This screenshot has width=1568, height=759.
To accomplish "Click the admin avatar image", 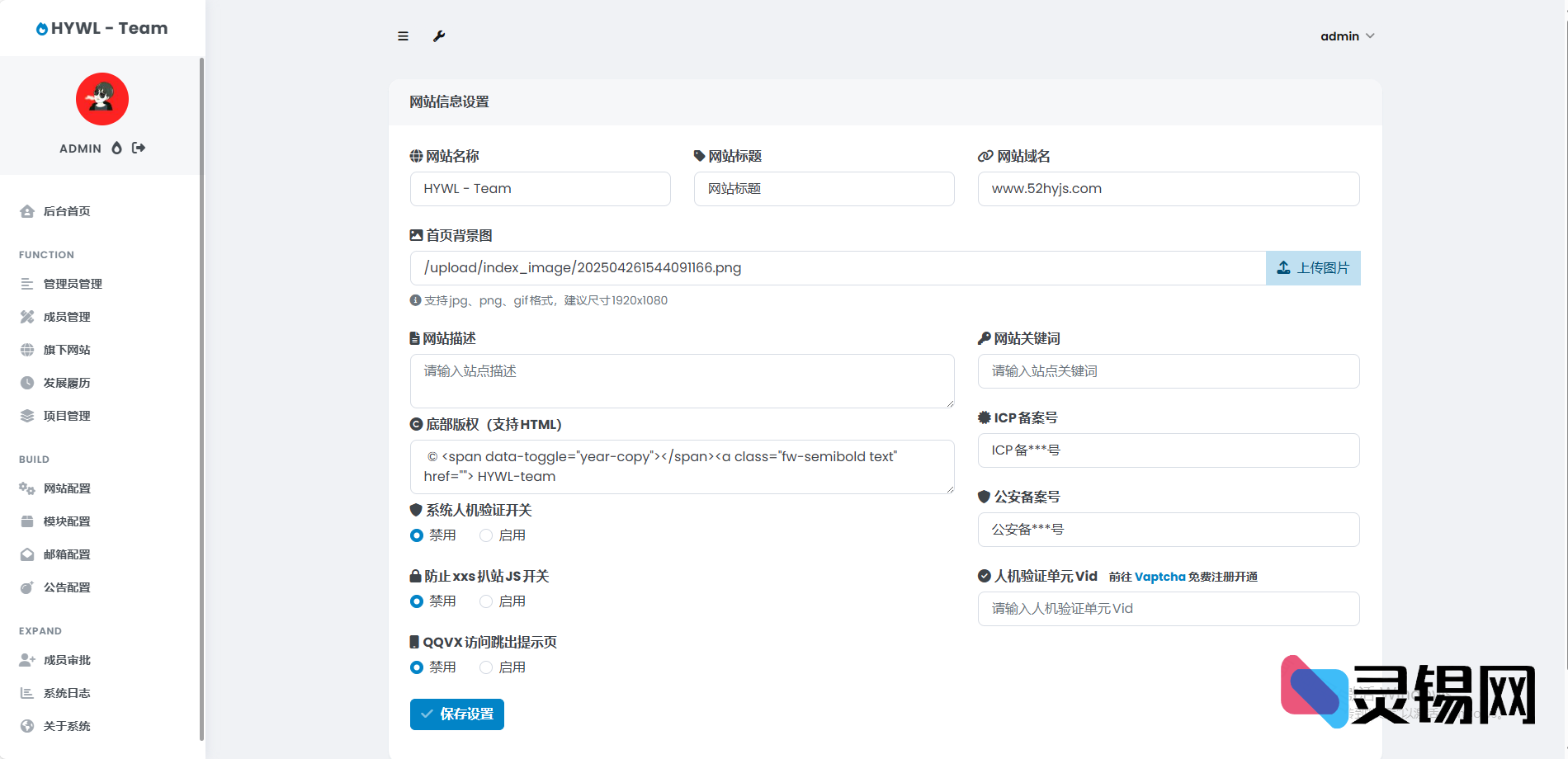I will [102, 99].
